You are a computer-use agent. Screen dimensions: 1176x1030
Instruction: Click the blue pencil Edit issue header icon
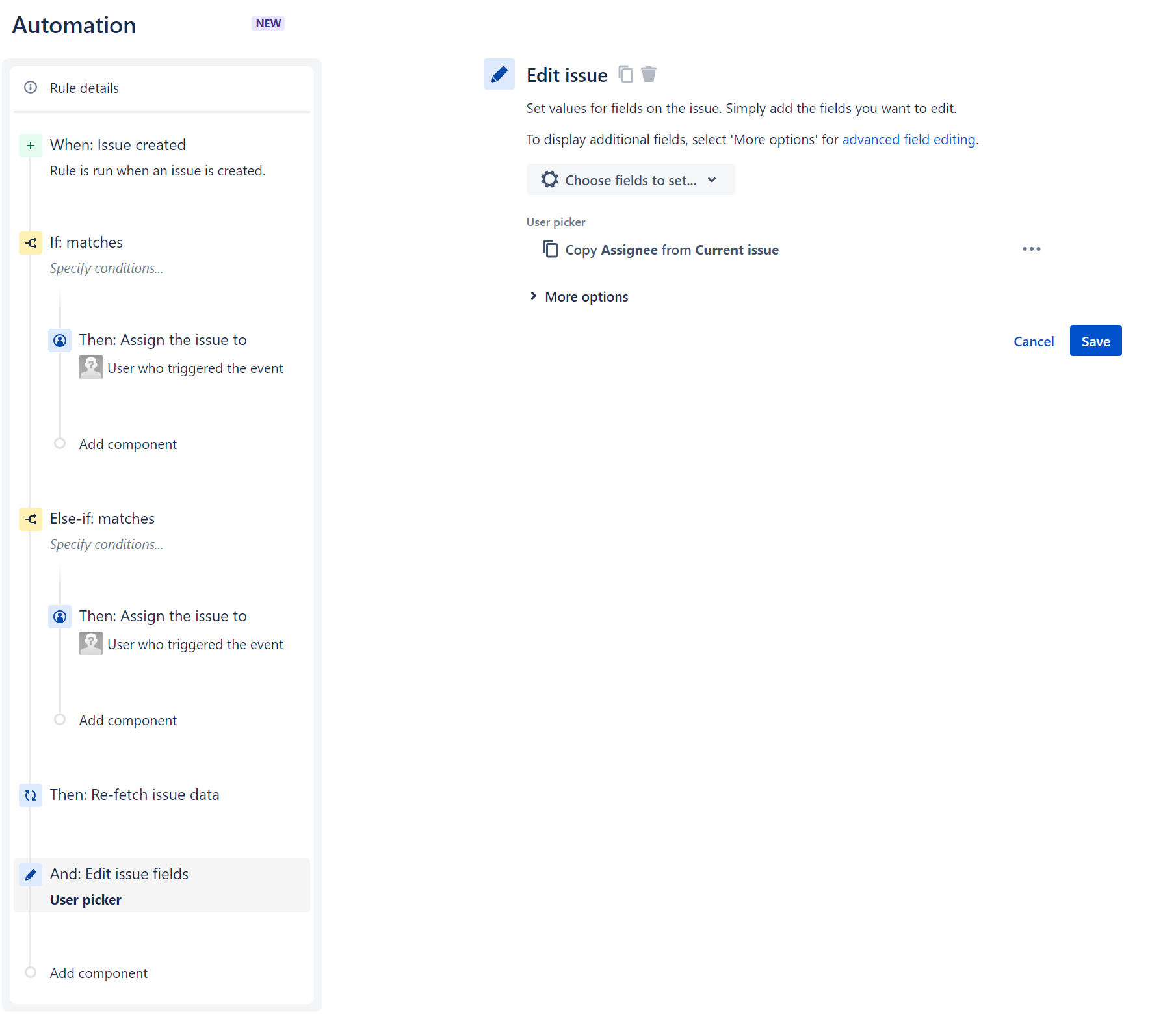499,74
